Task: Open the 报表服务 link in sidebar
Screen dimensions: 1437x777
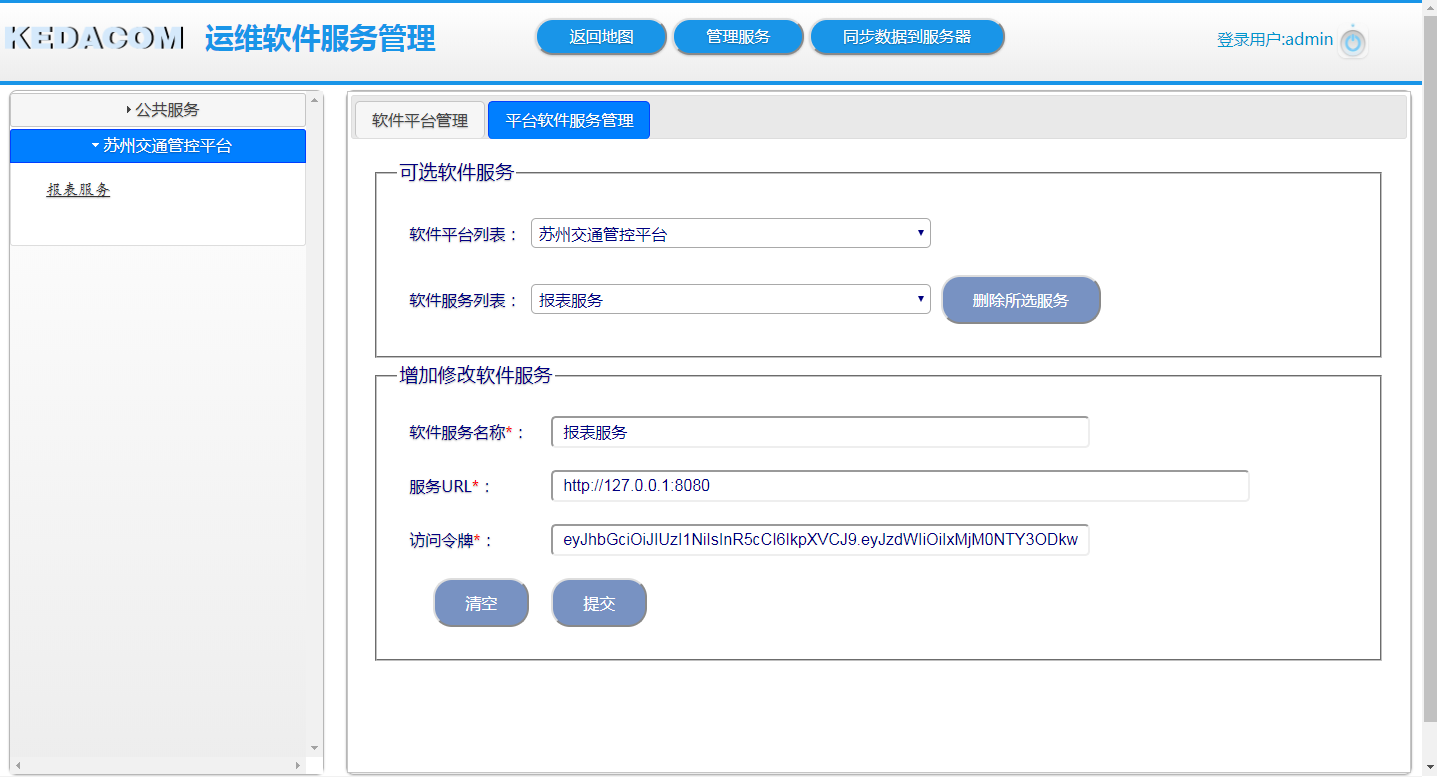Action: coord(78,190)
